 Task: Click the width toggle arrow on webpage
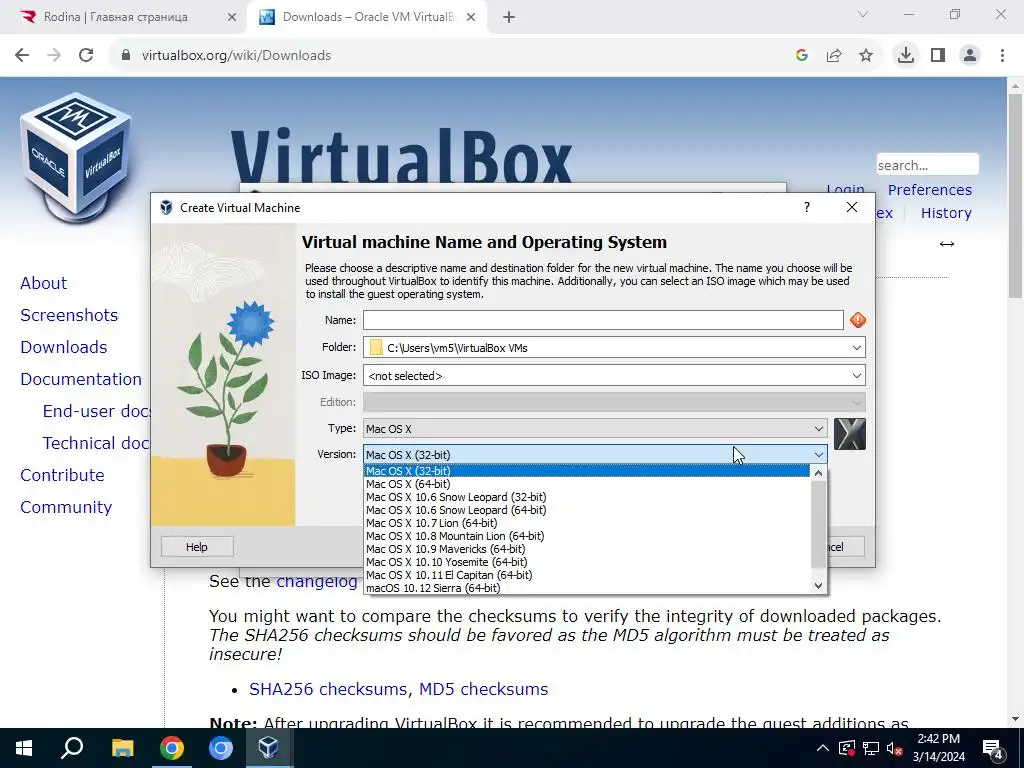point(947,244)
